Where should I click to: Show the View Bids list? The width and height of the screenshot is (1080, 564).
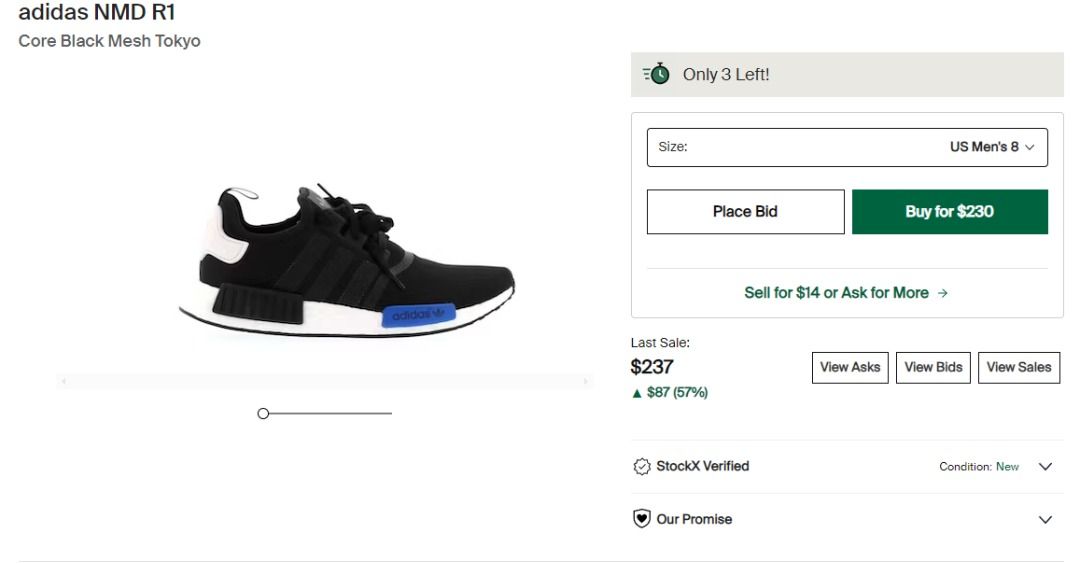(x=933, y=367)
